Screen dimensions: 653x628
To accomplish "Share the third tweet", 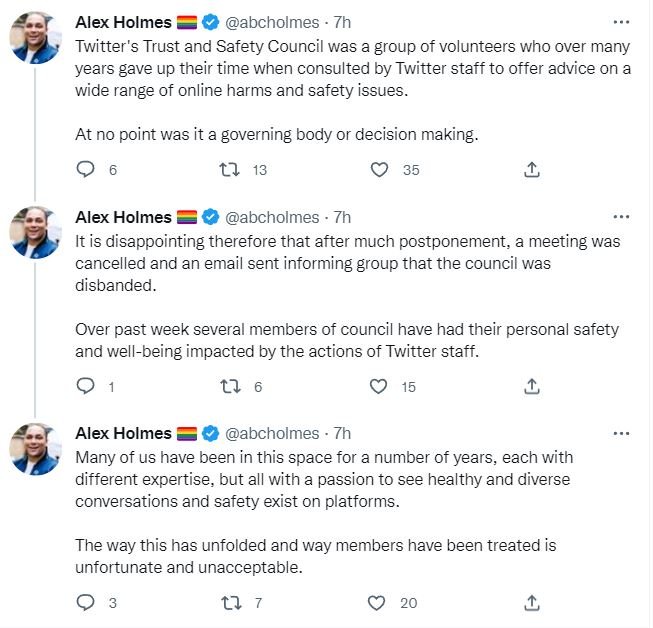I will pyautogui.click(x=532, y=602).
